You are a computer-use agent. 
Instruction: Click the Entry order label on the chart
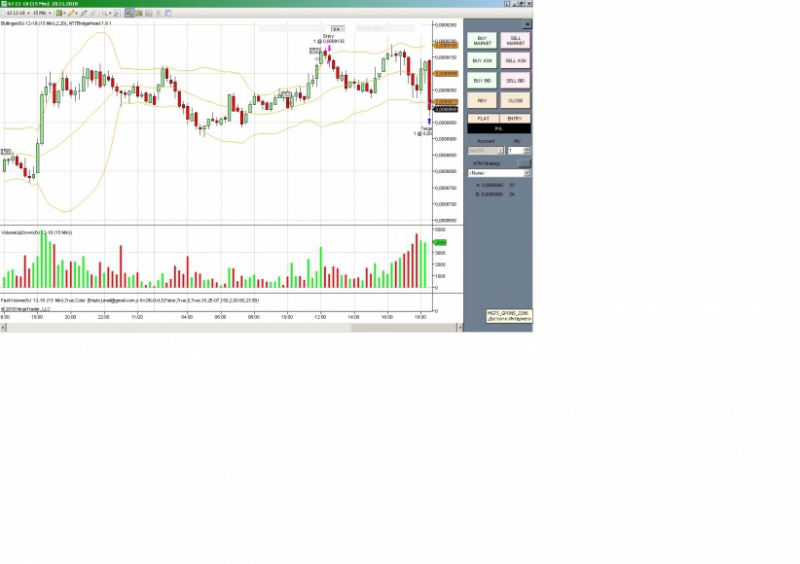329,39
